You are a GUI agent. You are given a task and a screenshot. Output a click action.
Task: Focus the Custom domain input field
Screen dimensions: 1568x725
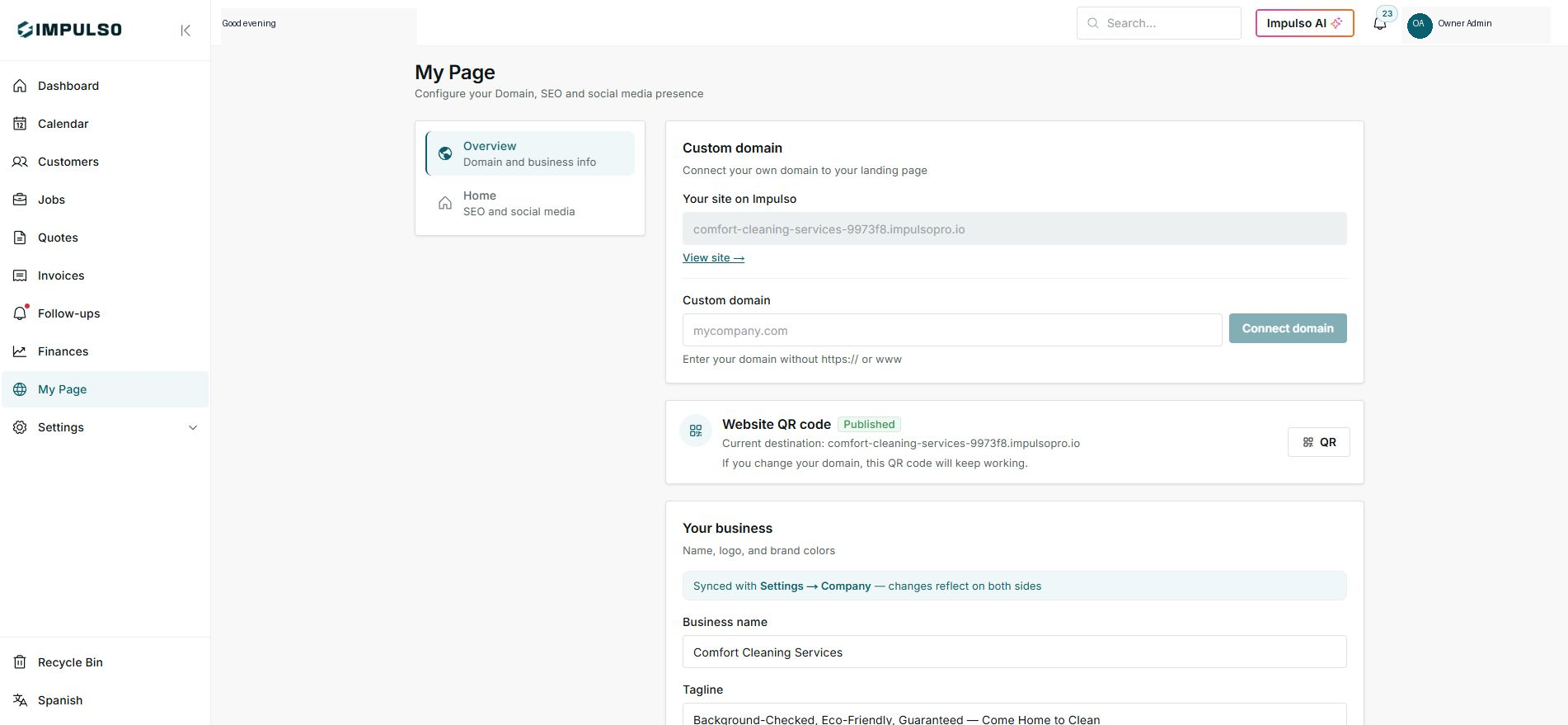point(952,330)
